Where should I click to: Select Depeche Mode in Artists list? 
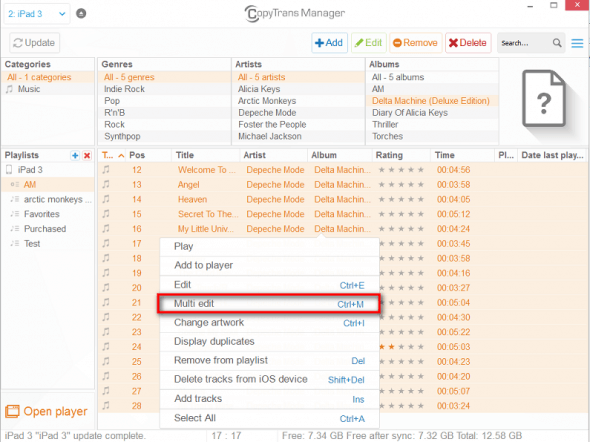[x=299, y=113]
